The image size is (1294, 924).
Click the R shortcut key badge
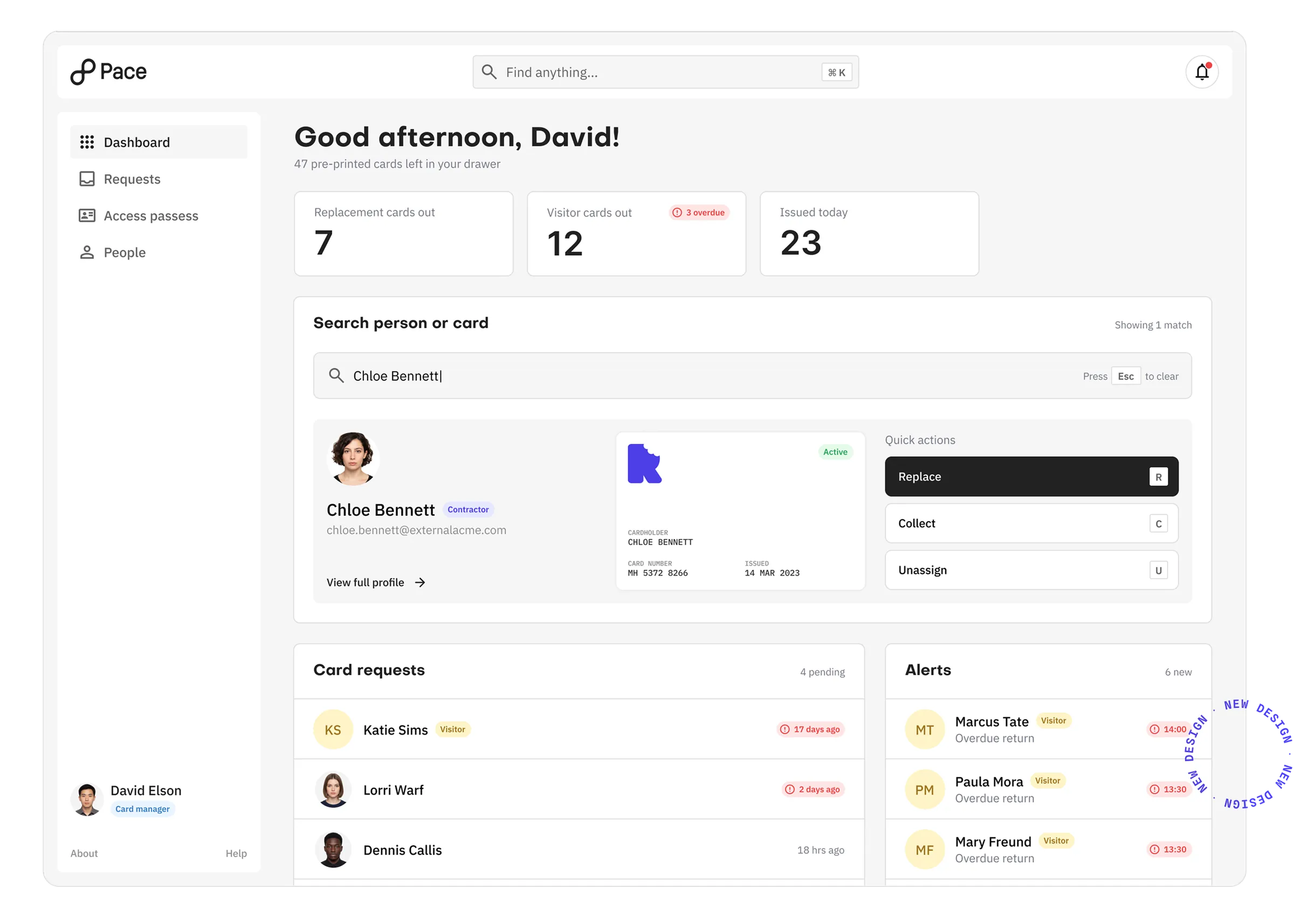[x=1158, y=477]
